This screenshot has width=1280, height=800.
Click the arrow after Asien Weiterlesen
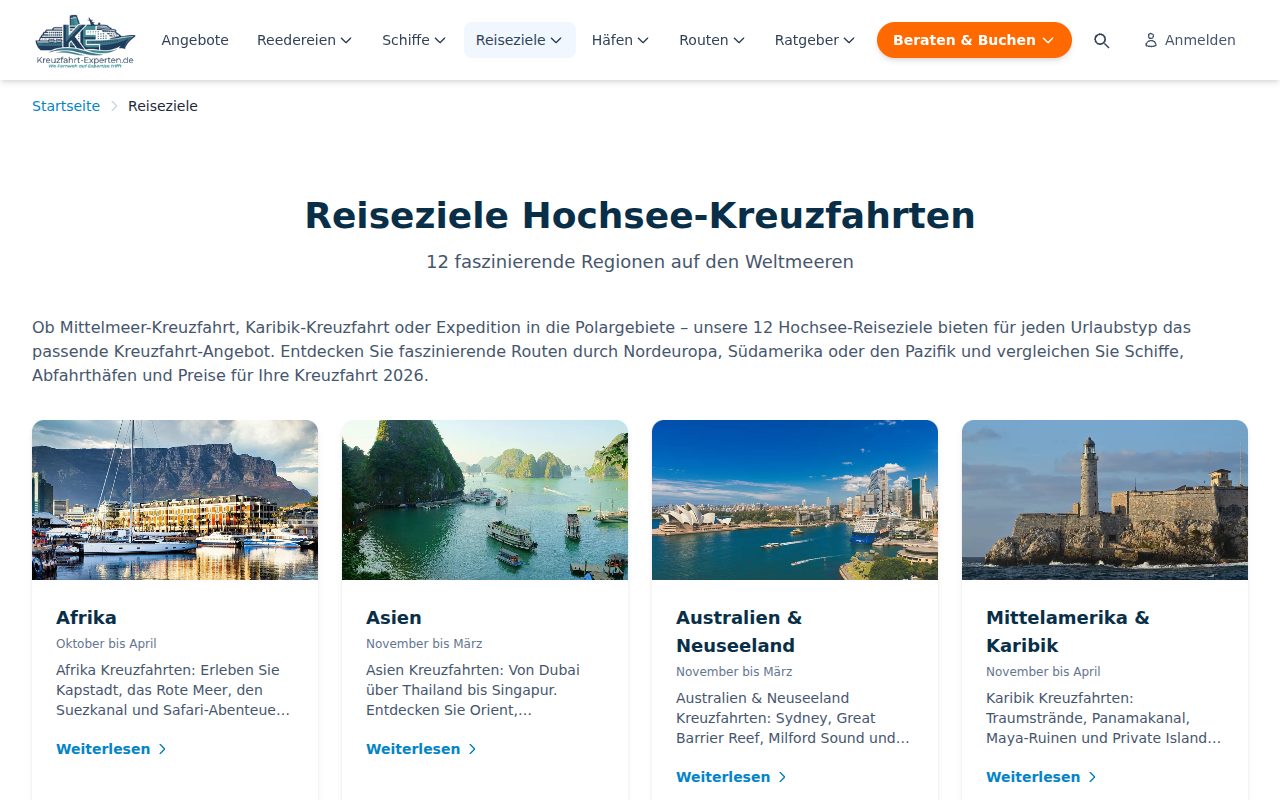click(x=472, y=749)
